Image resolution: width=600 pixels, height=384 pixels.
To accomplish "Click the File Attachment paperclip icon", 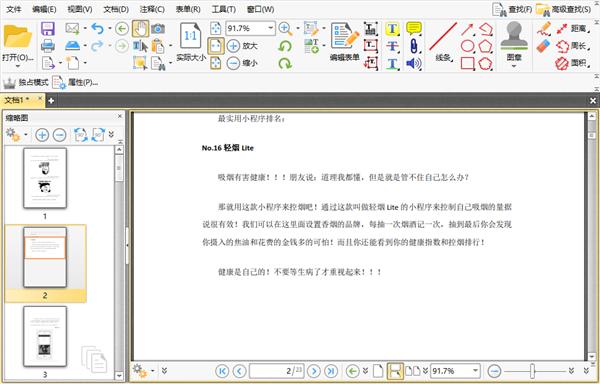I will [414, 46].
